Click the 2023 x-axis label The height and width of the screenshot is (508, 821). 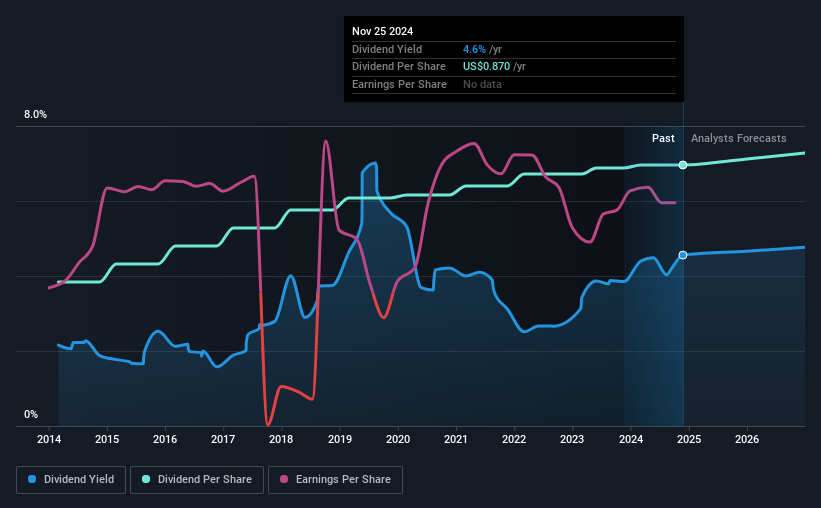tap(572, 439)
